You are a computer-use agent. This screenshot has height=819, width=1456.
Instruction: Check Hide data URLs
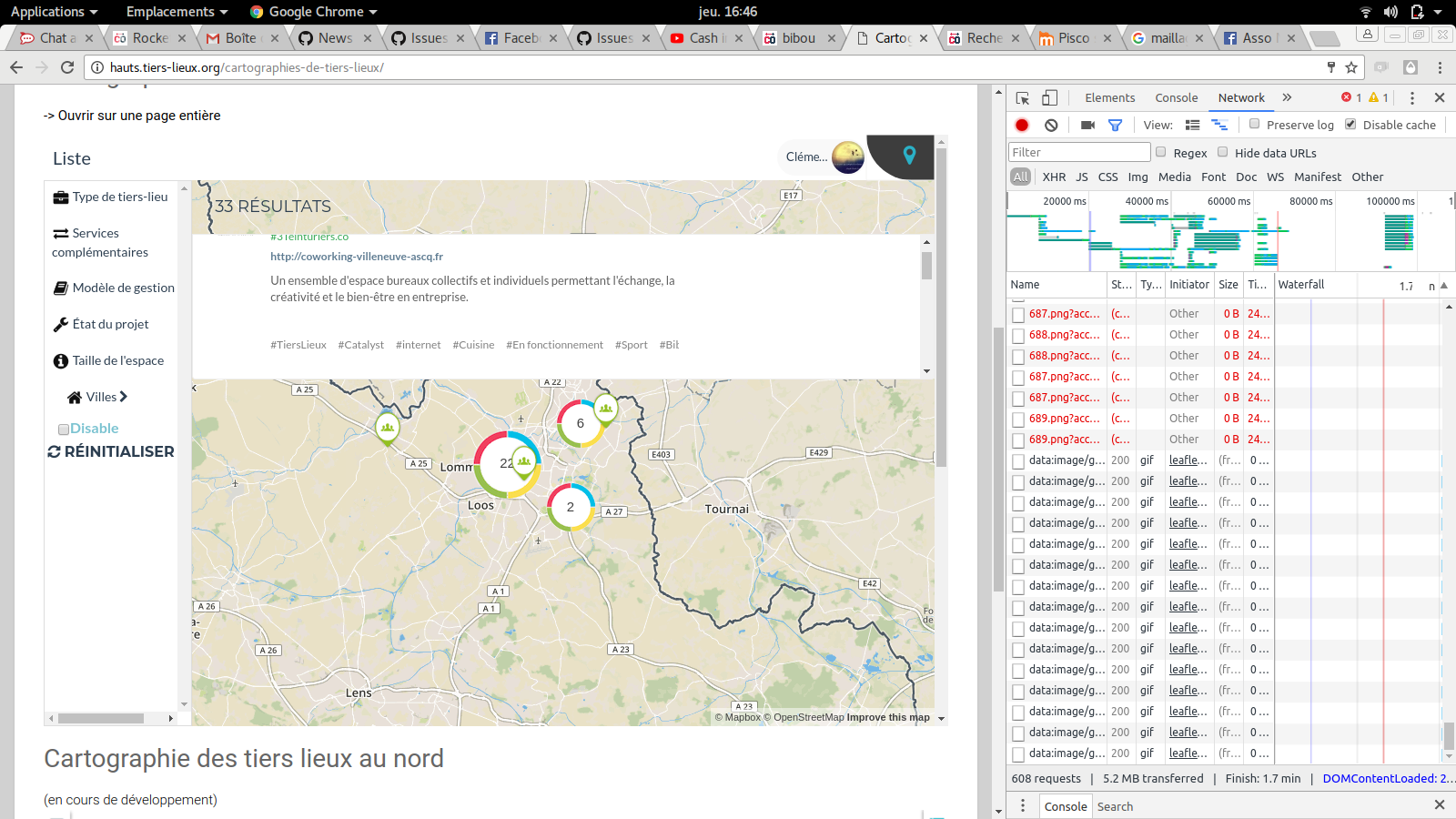point(1223,152)
